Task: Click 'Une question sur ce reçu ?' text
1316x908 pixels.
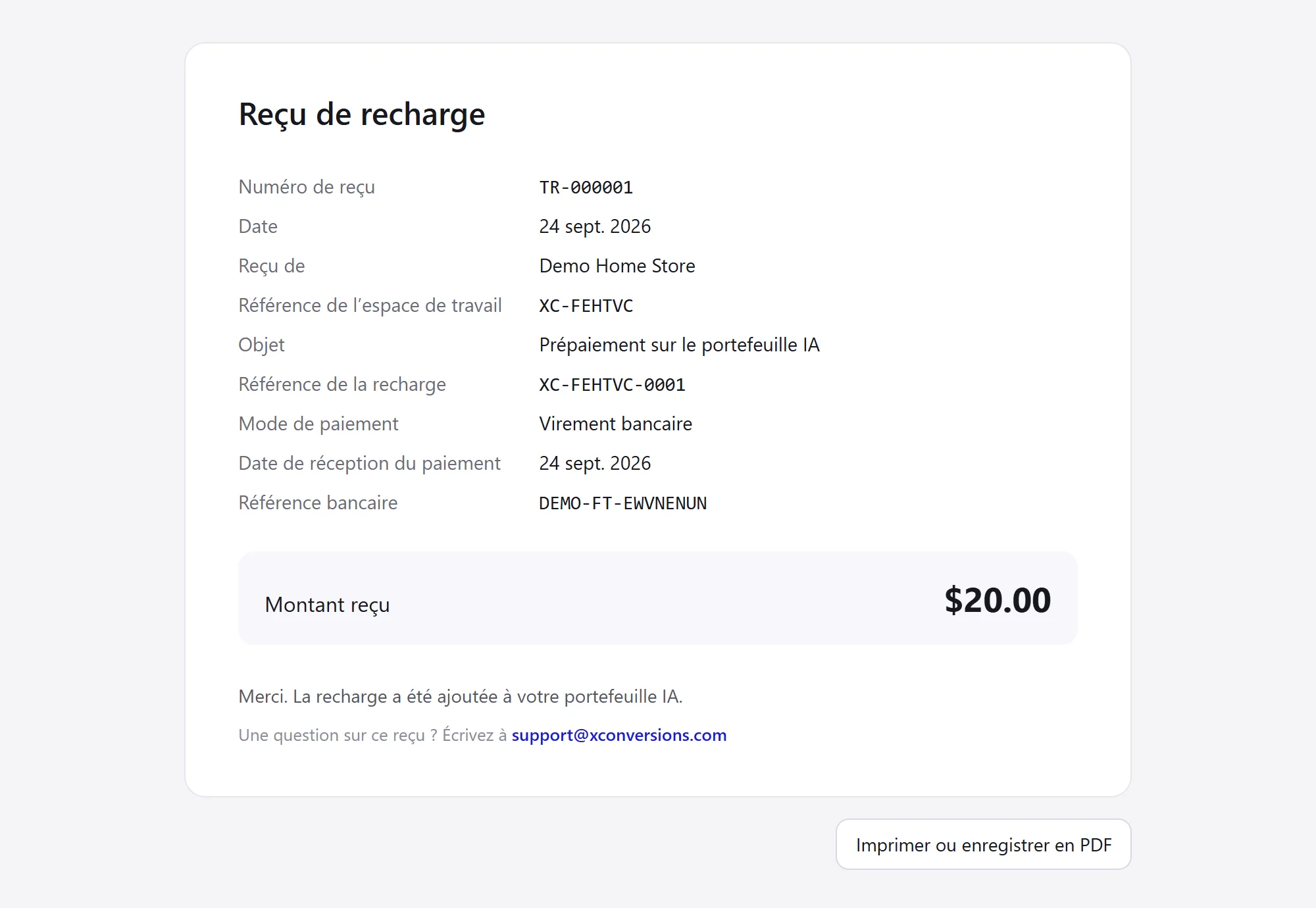Action: point(338,735)
